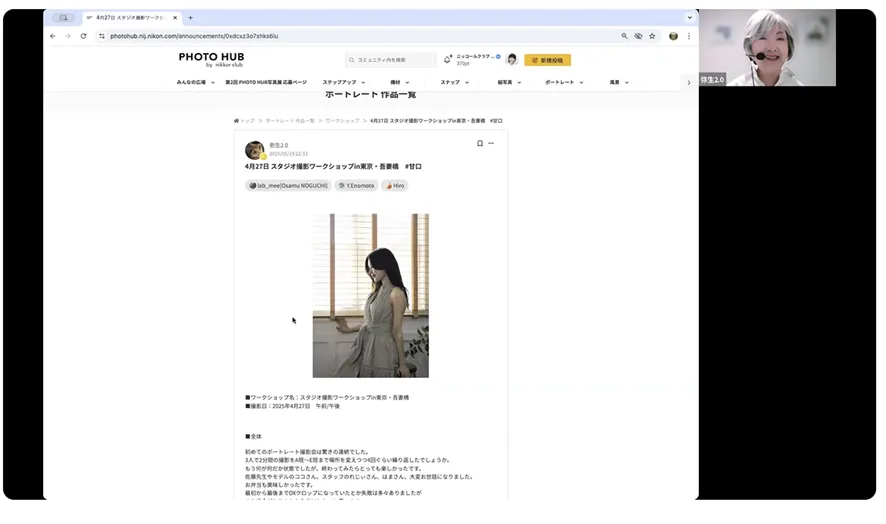The width and height of the screenshot is (886, 524).
Task: Open the post options ellipsis menu
Action: point(491,144)
